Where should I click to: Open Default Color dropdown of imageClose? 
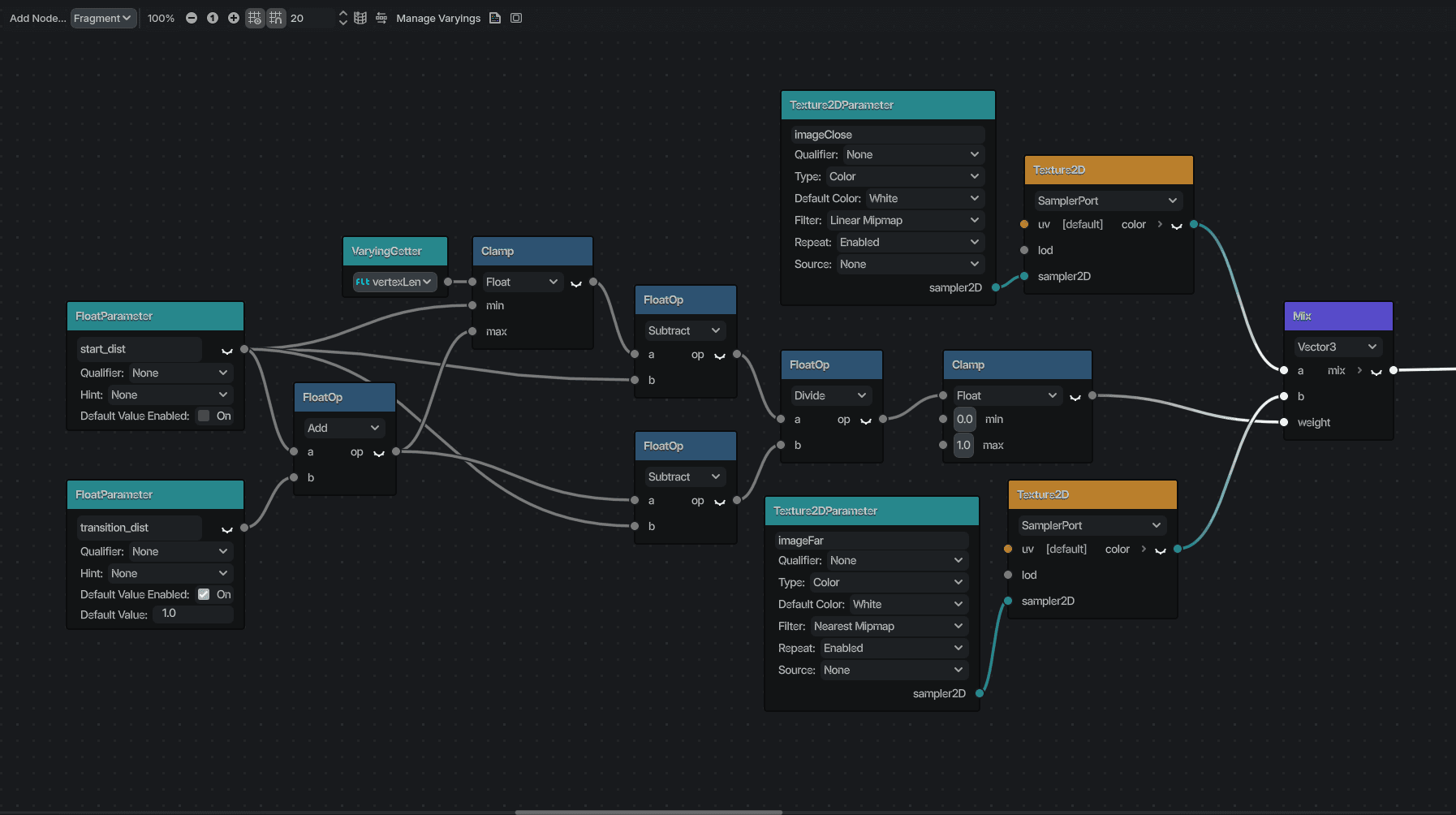point(924,198)
